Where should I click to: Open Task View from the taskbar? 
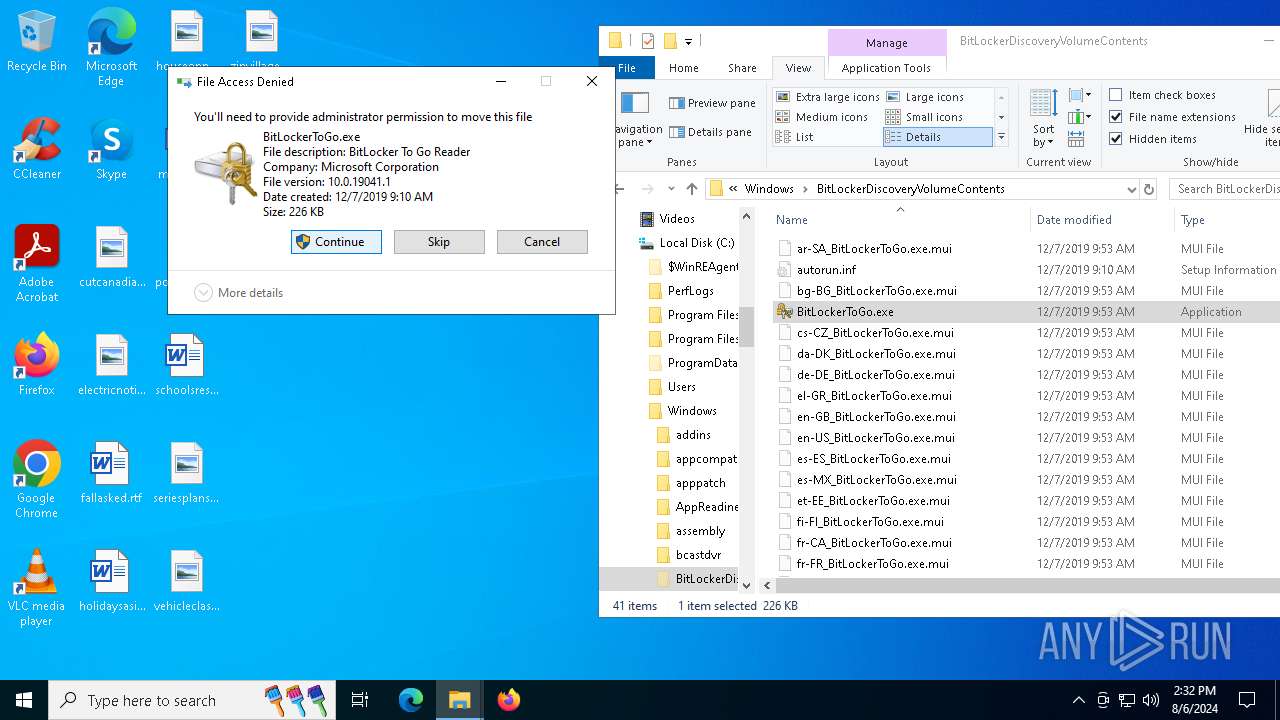click(360, 700)
